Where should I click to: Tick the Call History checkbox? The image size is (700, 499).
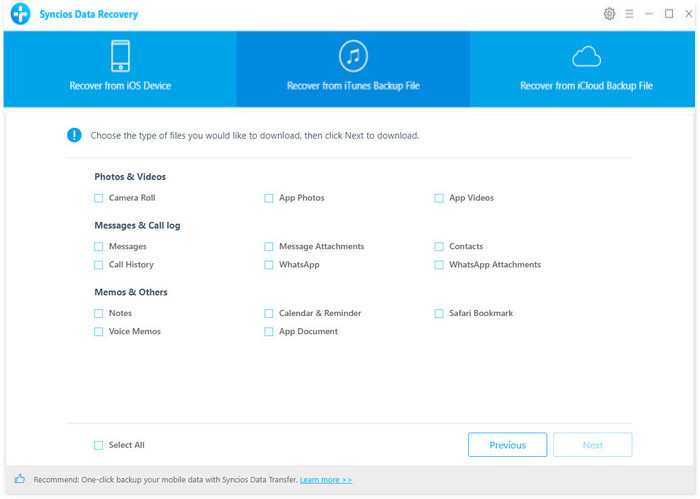[x=99, y=265]
